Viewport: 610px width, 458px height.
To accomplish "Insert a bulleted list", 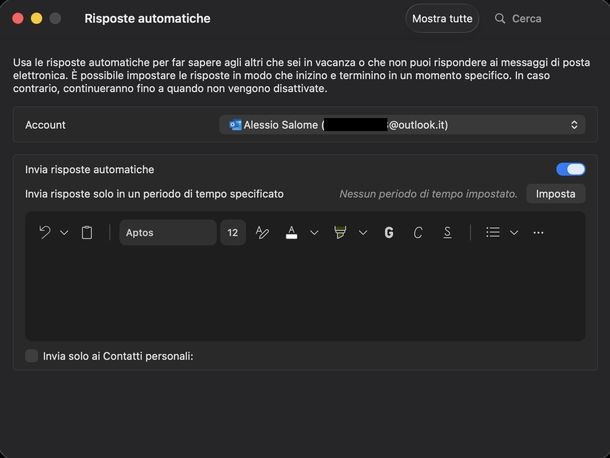I will tap(493, 233).
